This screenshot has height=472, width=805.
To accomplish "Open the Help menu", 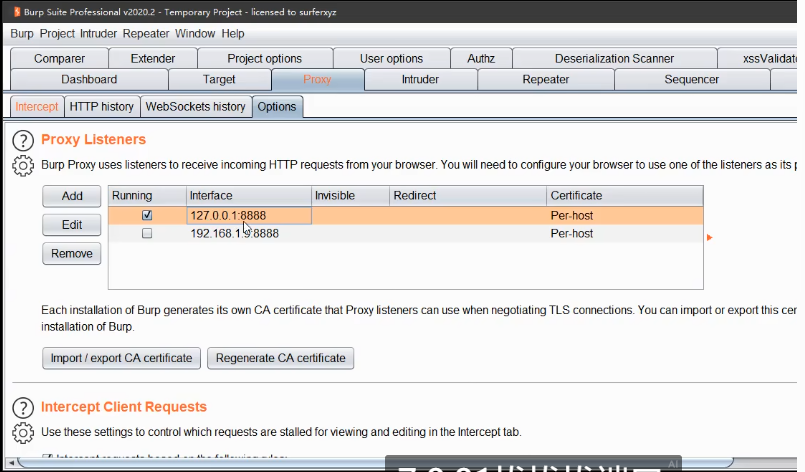I will pos(233,33).
